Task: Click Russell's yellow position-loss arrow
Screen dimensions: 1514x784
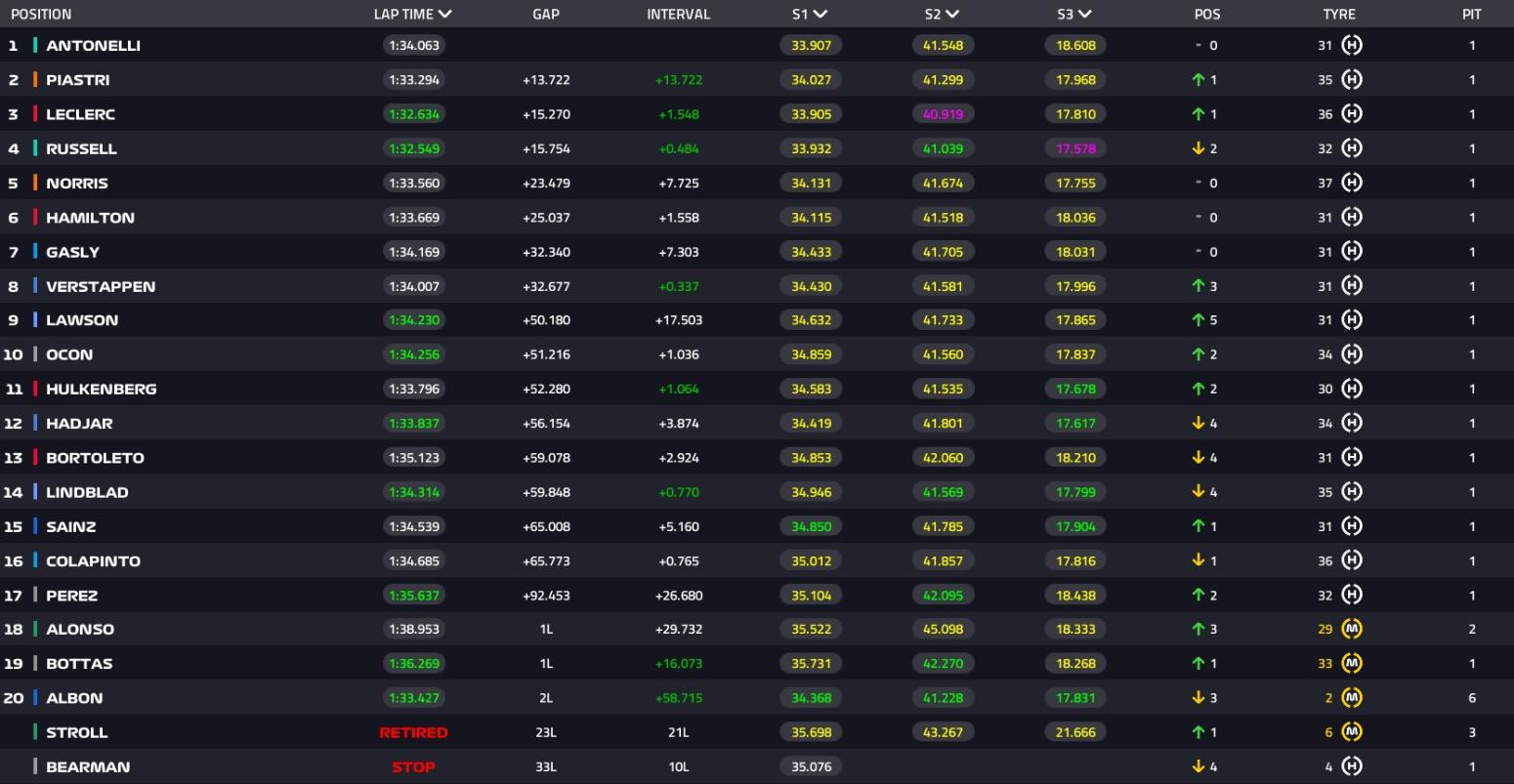Action: [1198, 148]
